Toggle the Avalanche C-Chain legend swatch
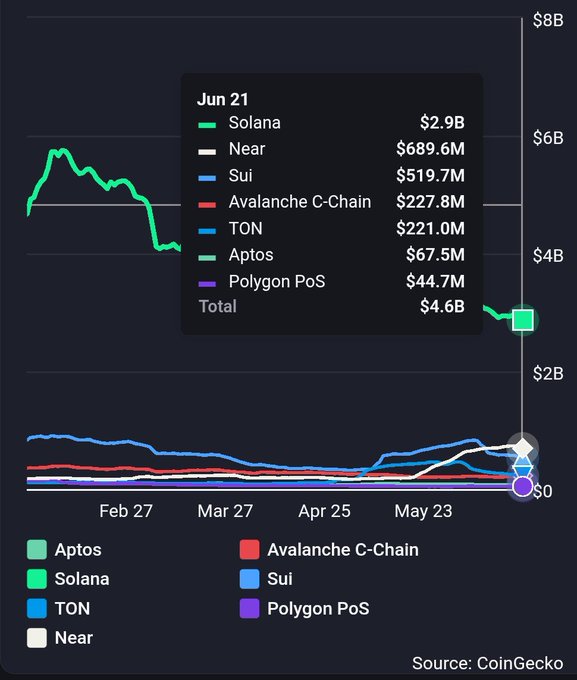 point(249,549)
